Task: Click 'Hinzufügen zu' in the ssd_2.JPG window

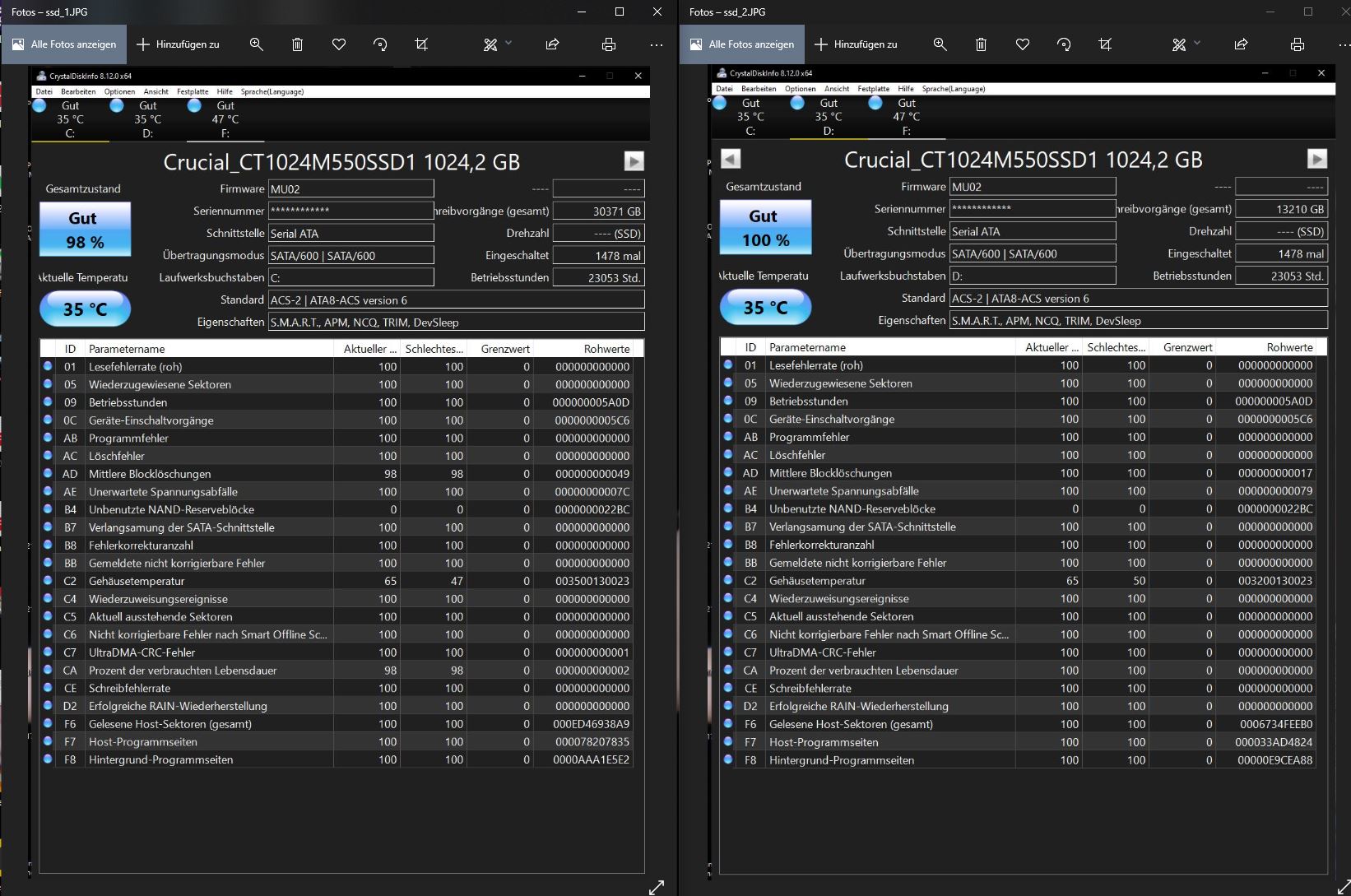Action: 856,44
